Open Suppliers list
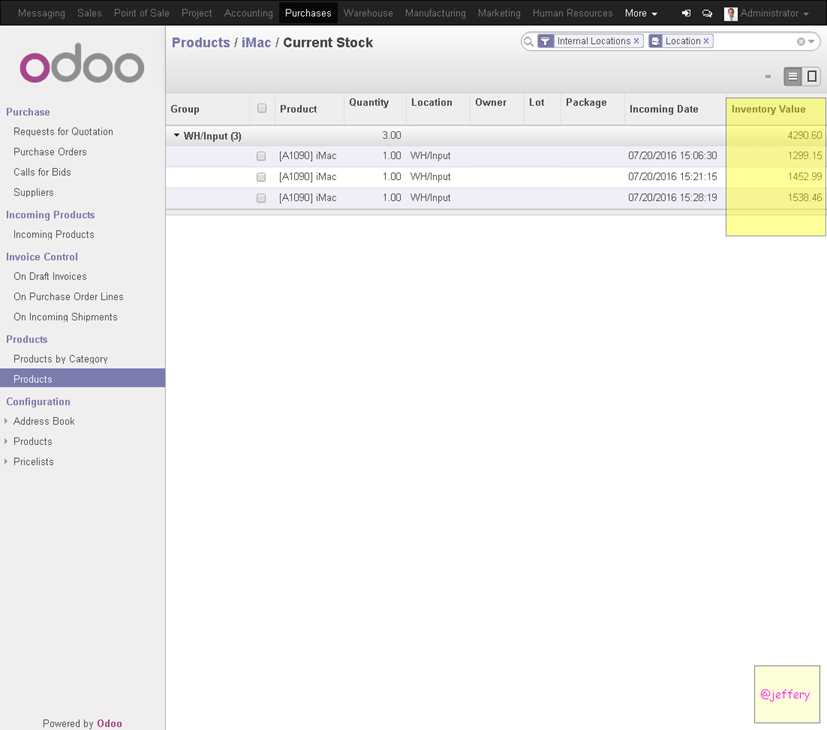This screenshot has height=730, width=827. coord(33,193)
